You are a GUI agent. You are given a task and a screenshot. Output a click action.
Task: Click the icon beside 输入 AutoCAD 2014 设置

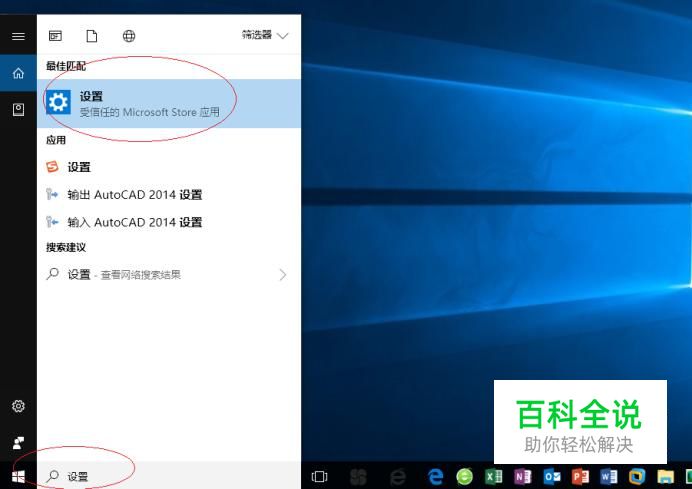52,222
